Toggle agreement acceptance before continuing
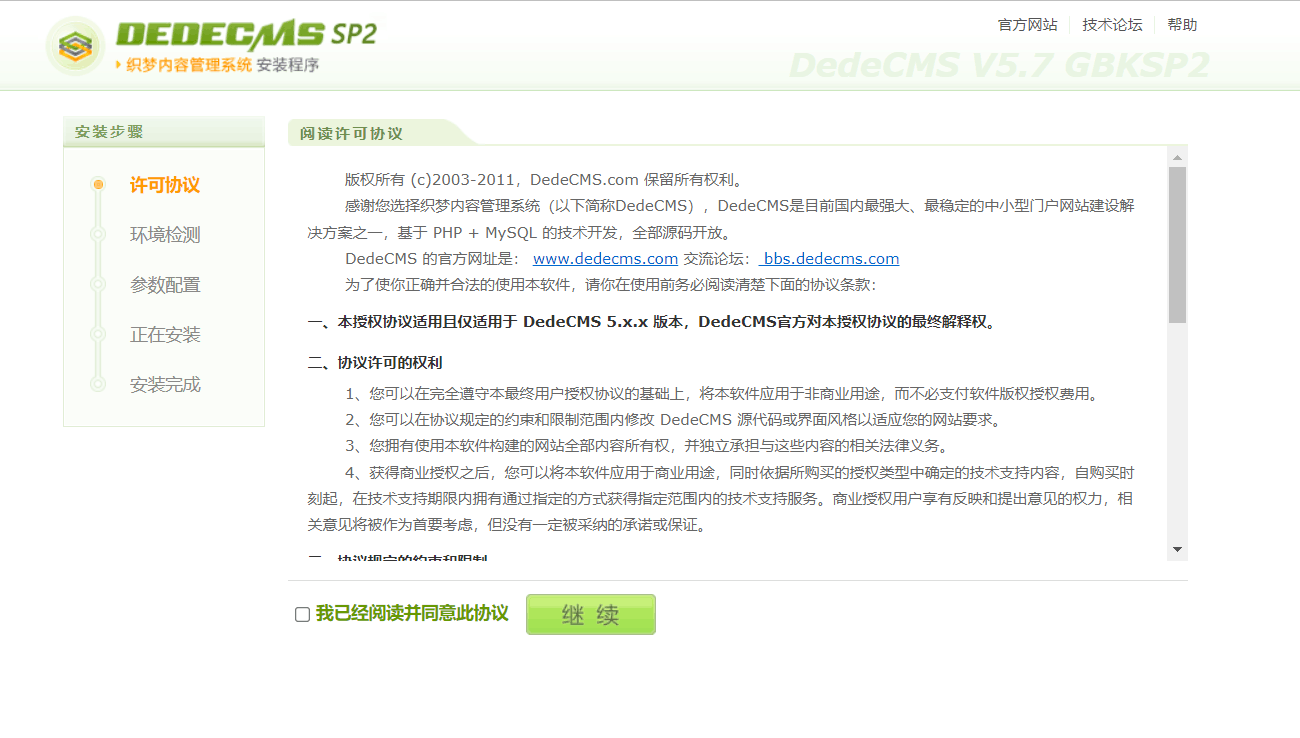1300x738 pixels. 302,614
